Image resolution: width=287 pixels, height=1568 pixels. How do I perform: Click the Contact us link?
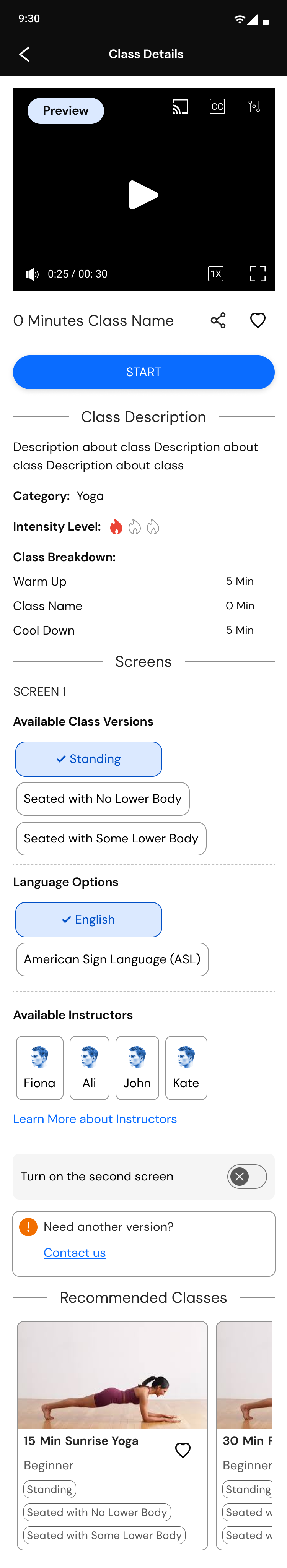tap(74, 1253)
